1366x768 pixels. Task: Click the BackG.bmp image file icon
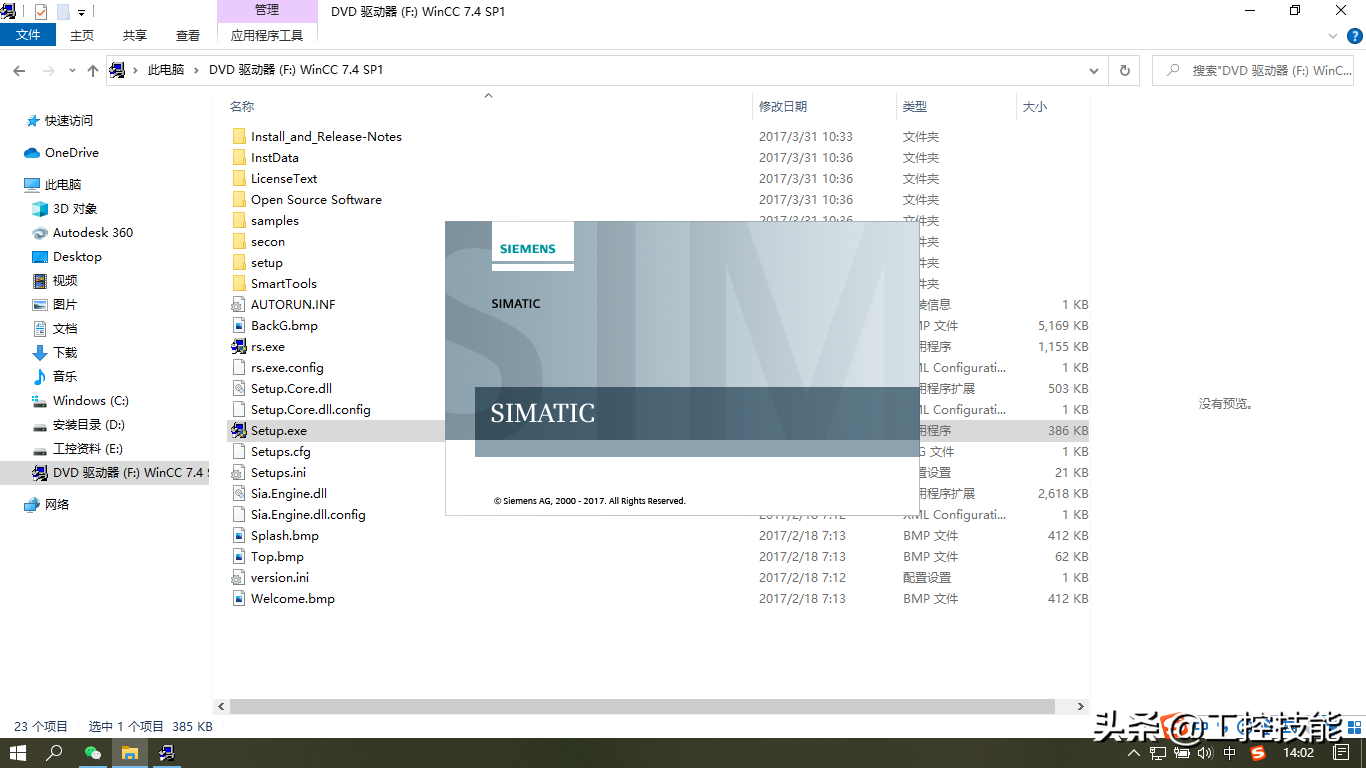pyautogui.click(x=238, y=326)
